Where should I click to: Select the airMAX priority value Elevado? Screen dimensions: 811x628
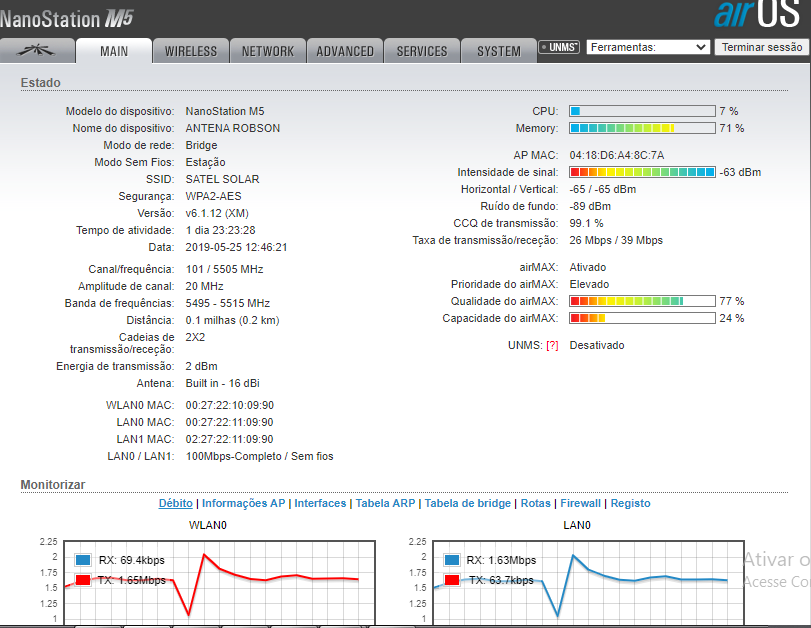(589, 285)
